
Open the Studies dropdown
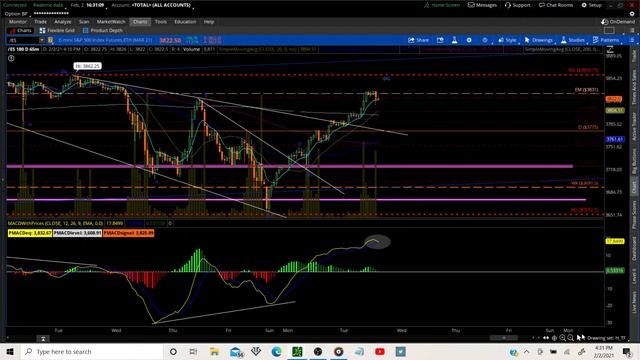(x=573, y=40)
